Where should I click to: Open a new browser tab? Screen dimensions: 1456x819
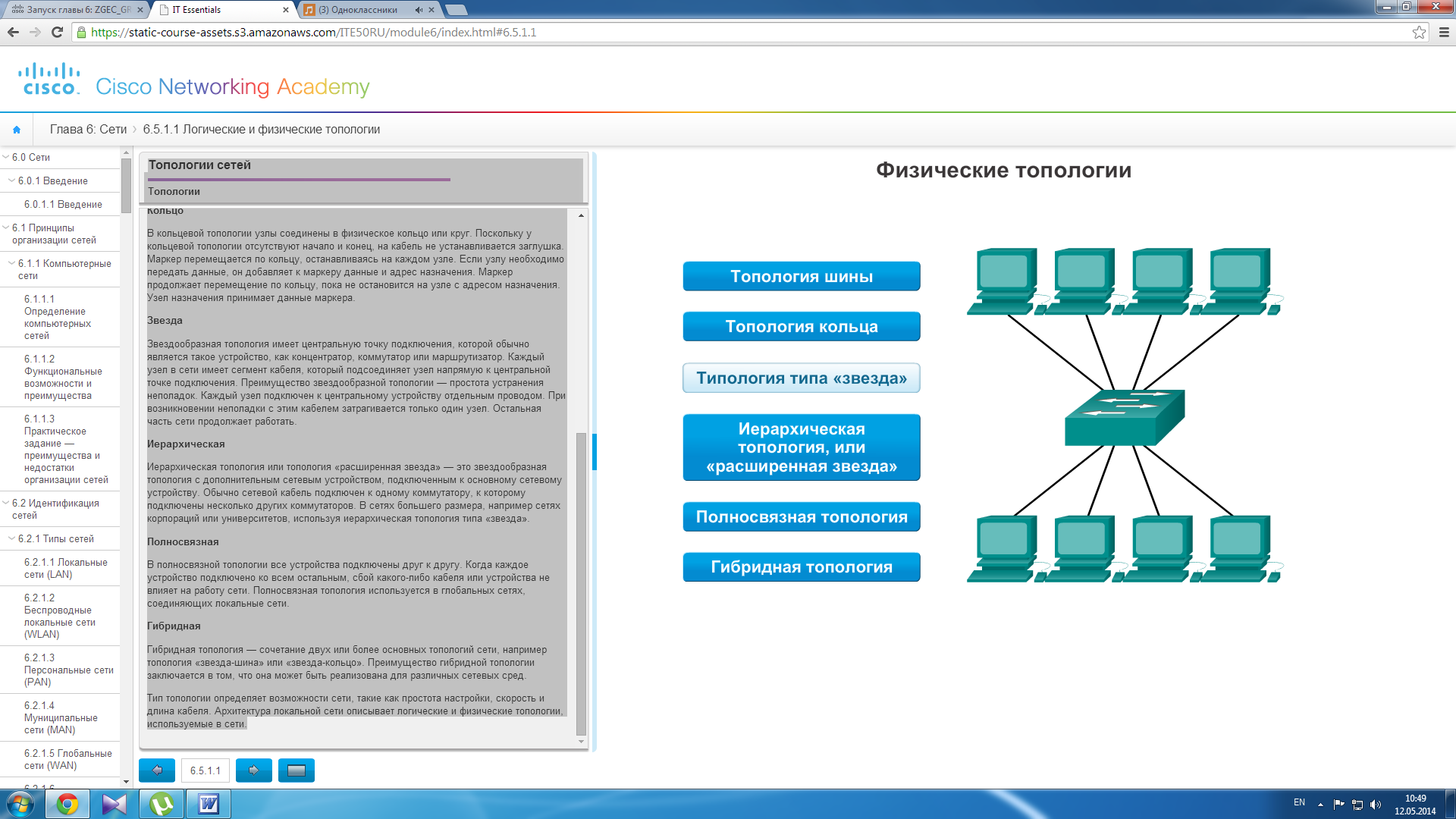(457, 10)
